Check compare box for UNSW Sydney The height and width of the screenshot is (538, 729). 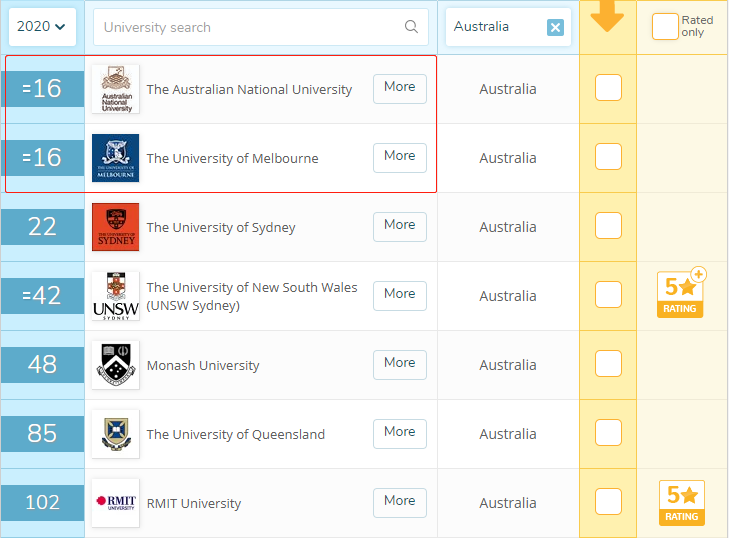608,294
